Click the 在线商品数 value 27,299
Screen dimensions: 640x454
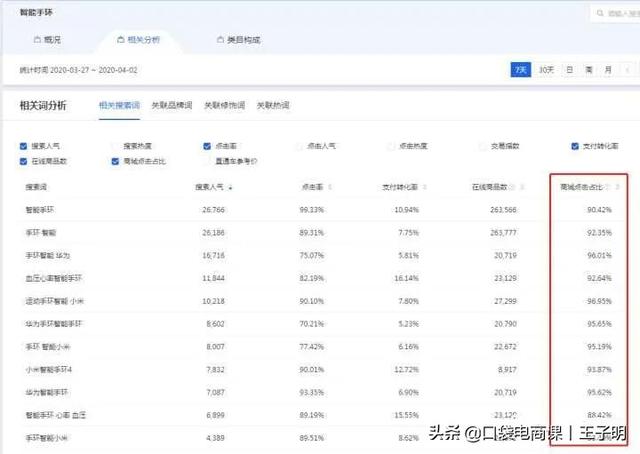coord(505,301)
